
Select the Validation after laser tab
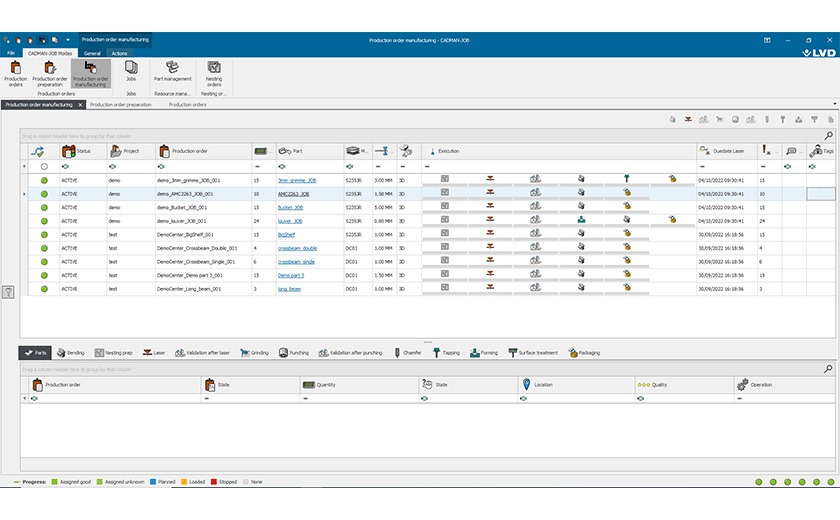(x=202, y=352)
